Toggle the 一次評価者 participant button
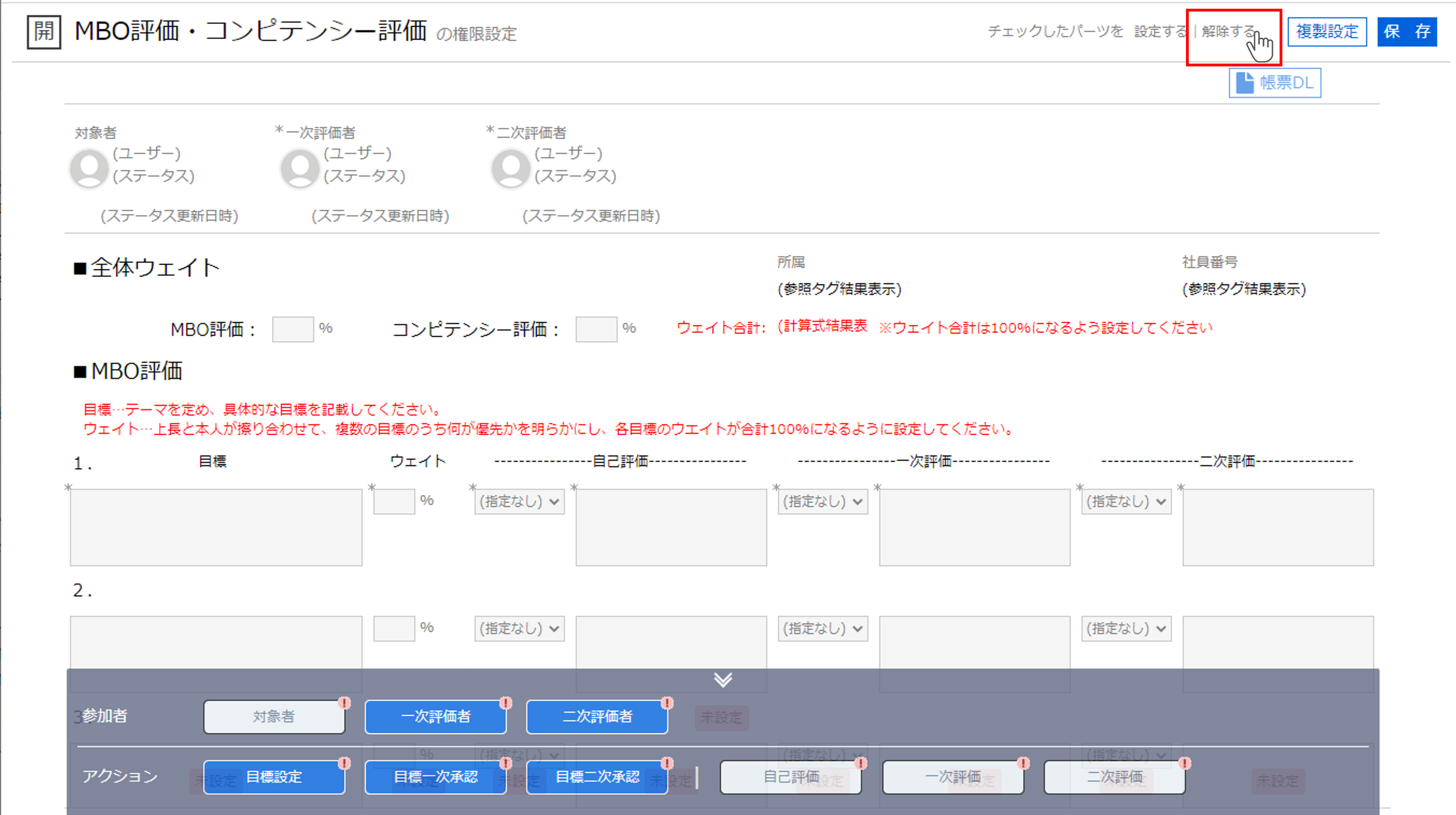 (x=435, y=716)
